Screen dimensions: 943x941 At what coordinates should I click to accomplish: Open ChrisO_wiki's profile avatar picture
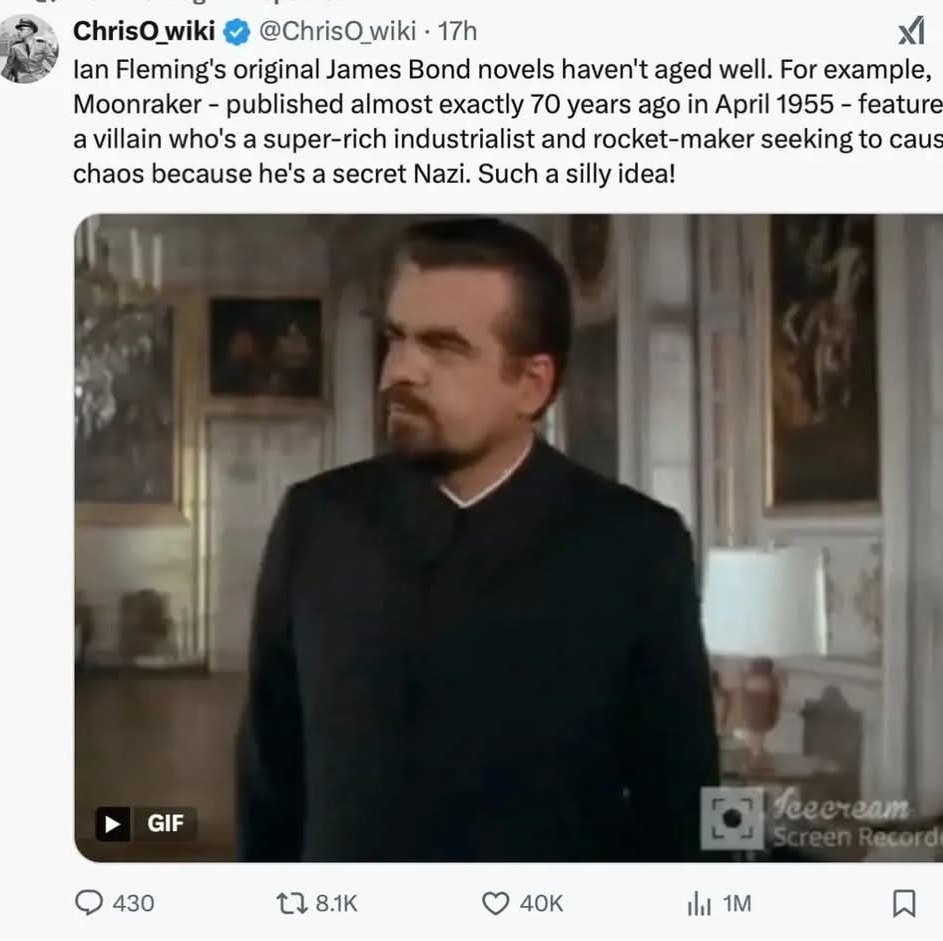(30, 48)
